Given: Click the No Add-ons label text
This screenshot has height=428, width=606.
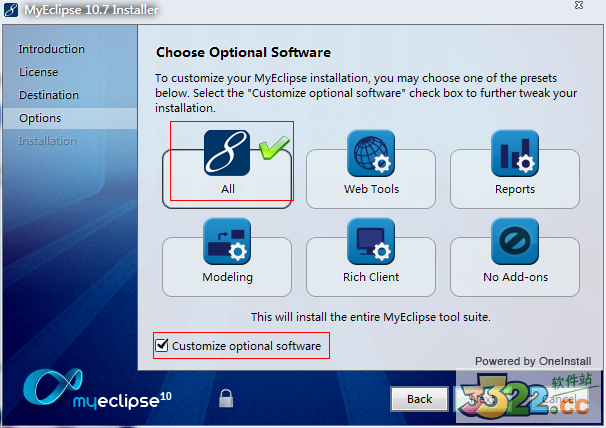Looking at the screenshot, I should [515, 277].
